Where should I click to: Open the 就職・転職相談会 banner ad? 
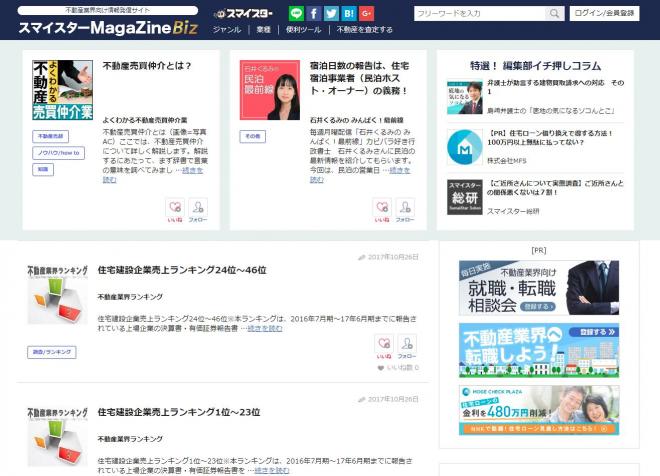tap(539, 288)
